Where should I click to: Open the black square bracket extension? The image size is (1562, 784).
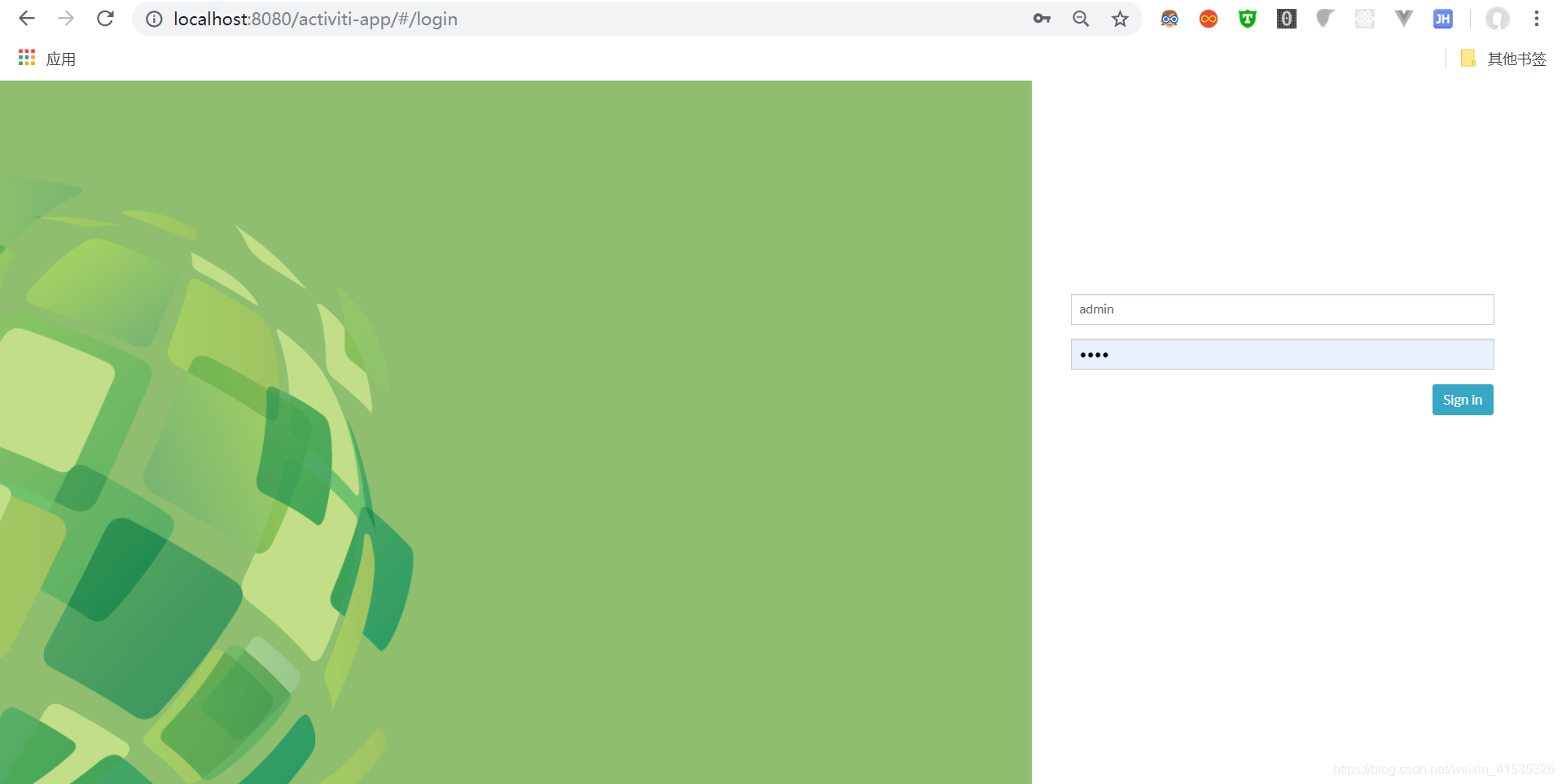pyautogui.click(x=1287, y=19)
